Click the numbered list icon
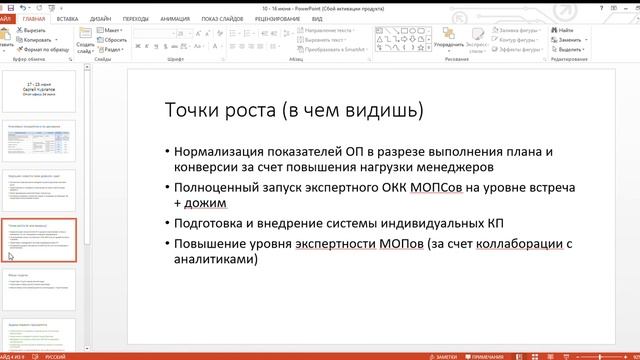 pyautogui.click(x=246, y=33)
